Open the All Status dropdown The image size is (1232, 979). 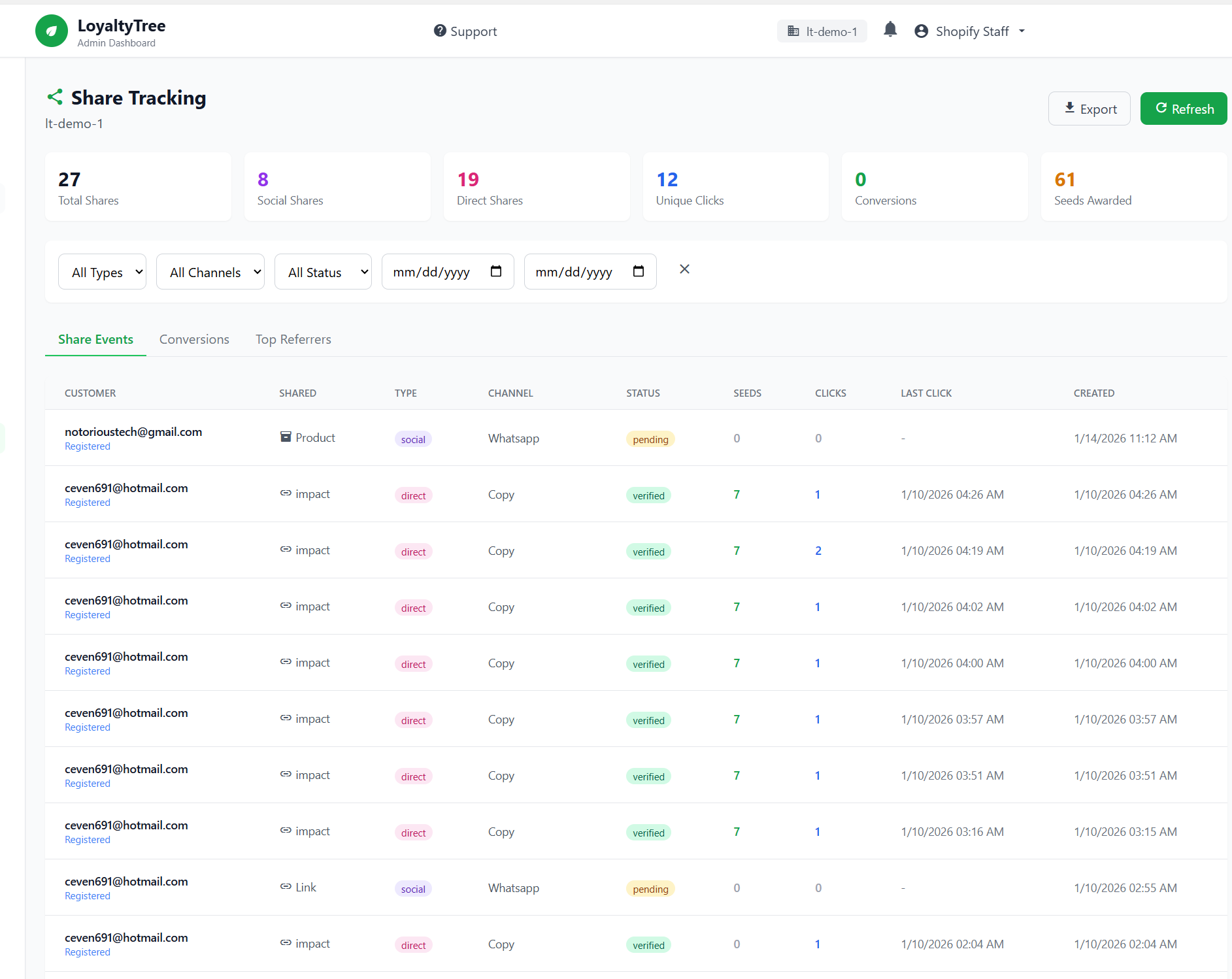323,272
